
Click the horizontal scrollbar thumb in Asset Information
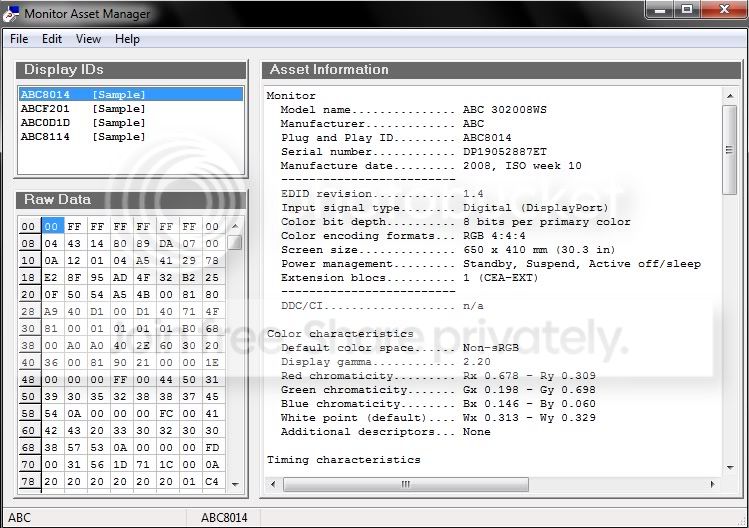(406, 484)
